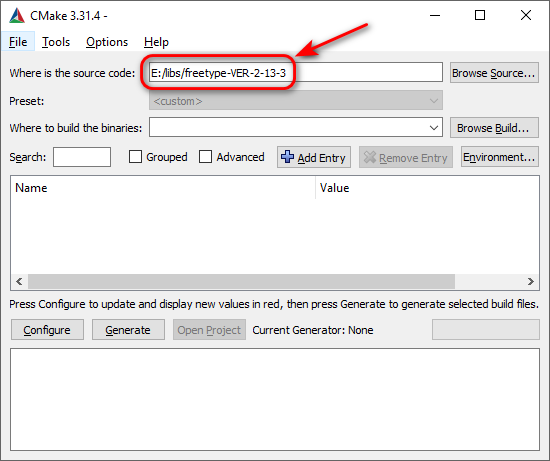The width and height of the screenshot is (550, 461).
Task: Expand the build binaries path dropdown
Action: (x=434, y=128)
